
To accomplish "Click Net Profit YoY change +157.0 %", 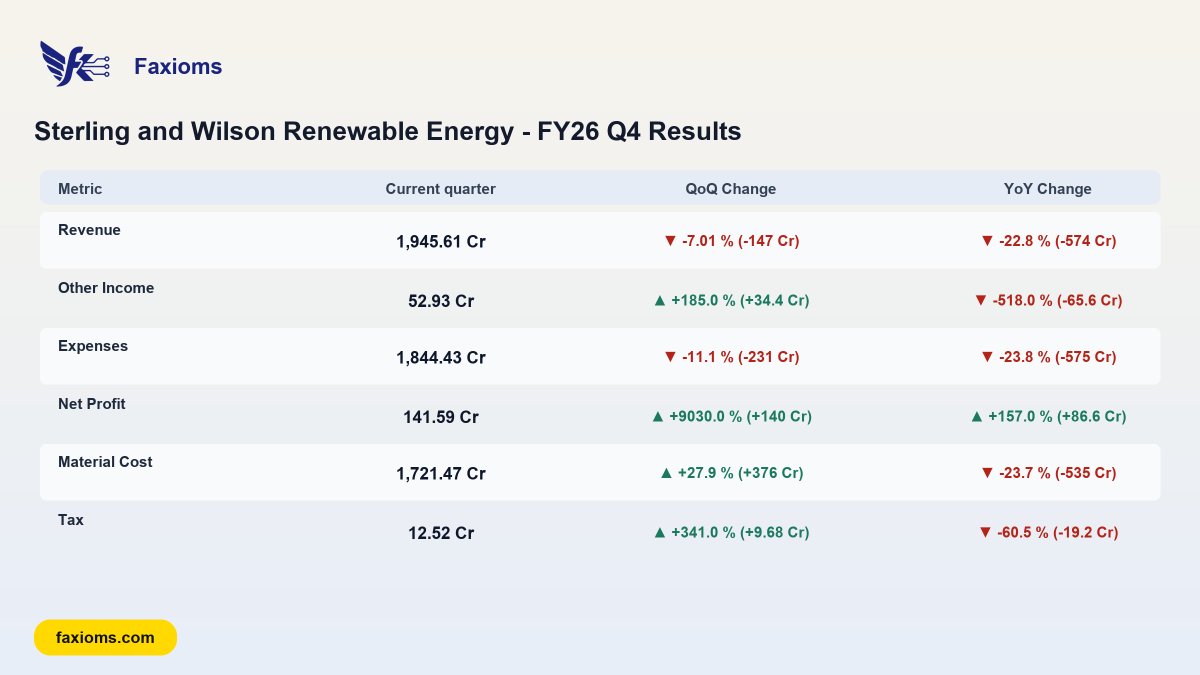I will coord(1048,415).
